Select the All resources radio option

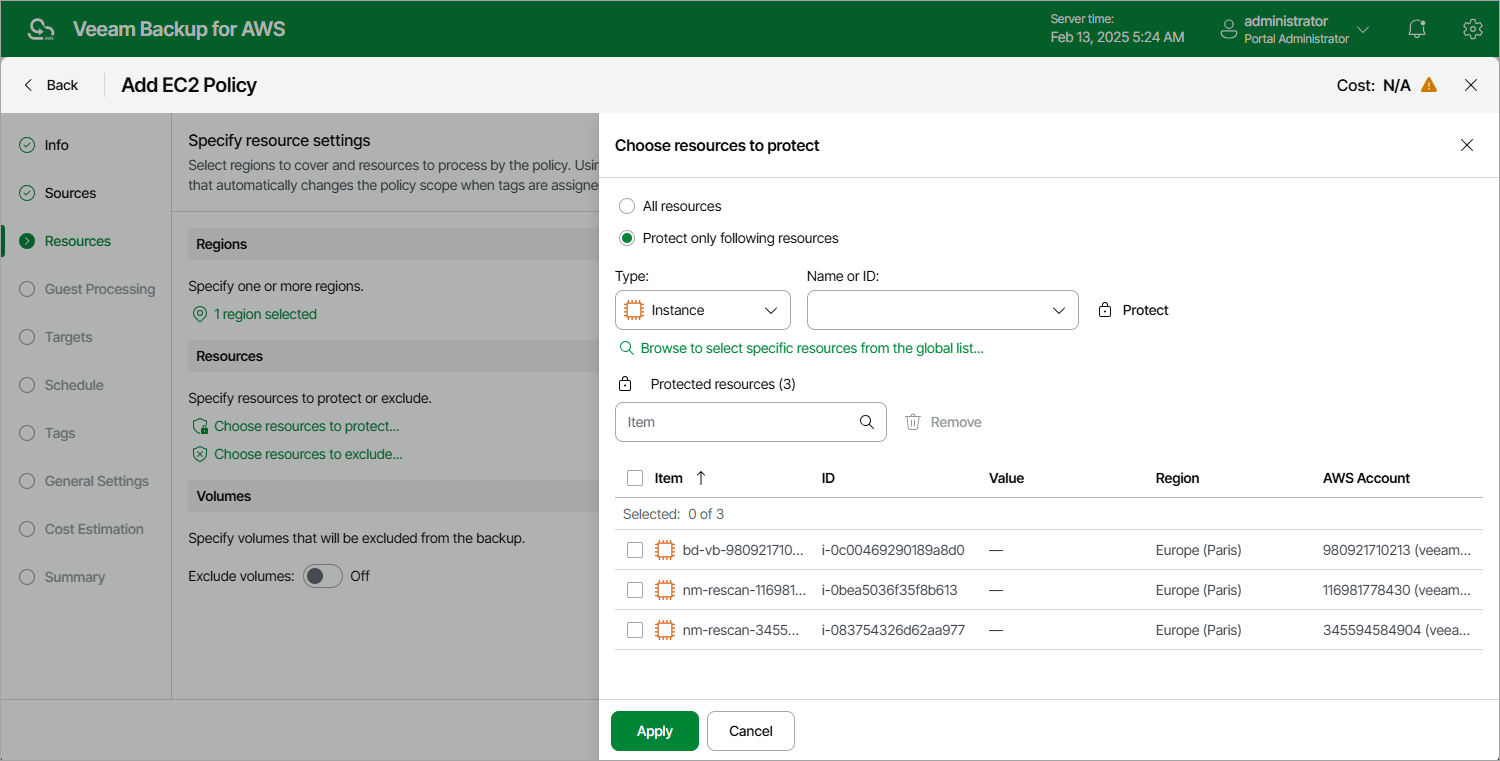(x=627, y=206)
